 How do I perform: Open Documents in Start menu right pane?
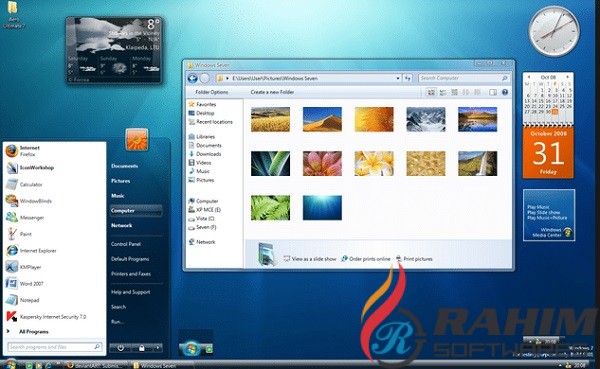pyautogui.click(x=124, y=166)
